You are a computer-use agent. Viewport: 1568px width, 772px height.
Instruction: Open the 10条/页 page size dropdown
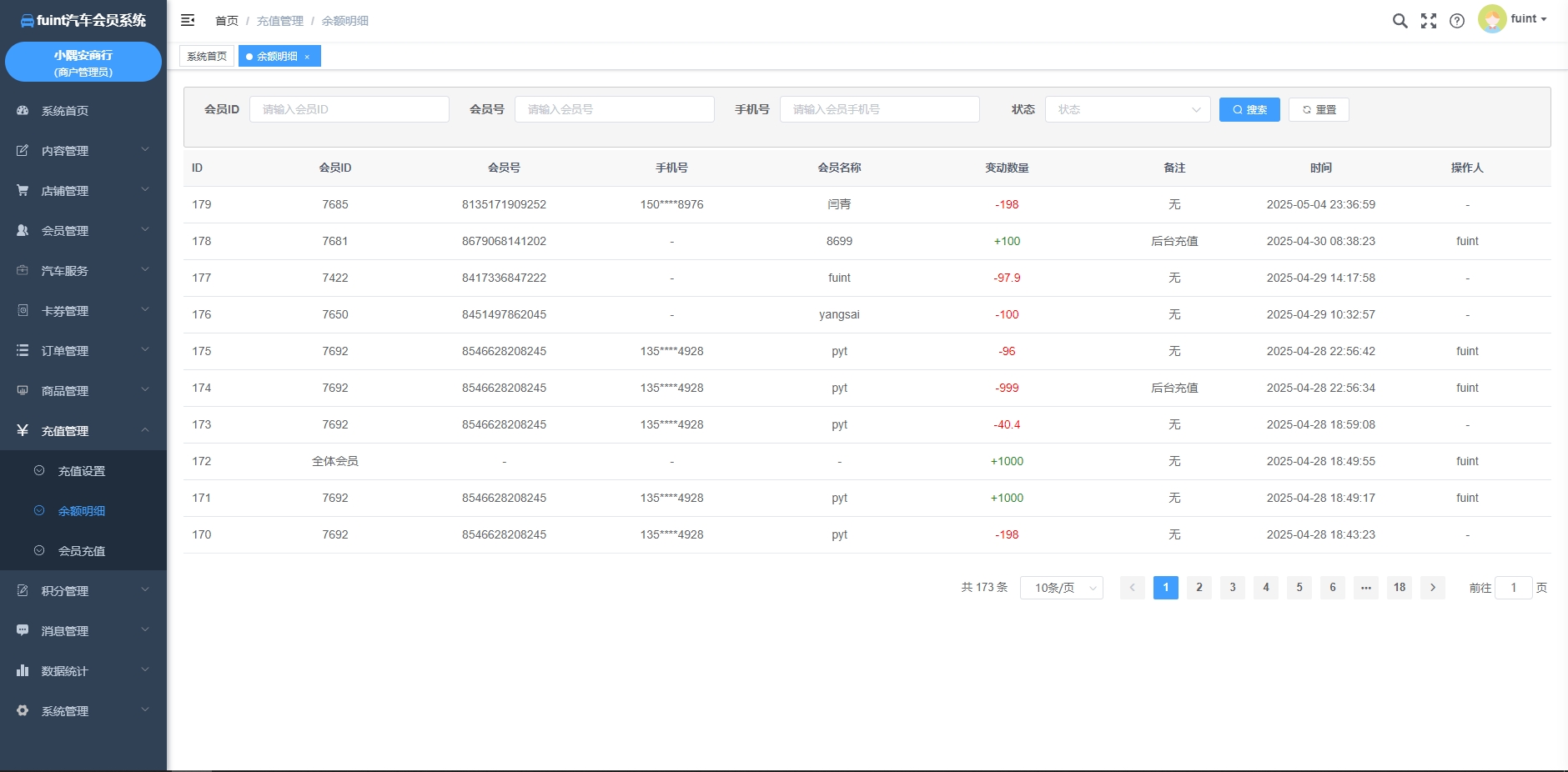[1061, 588]
